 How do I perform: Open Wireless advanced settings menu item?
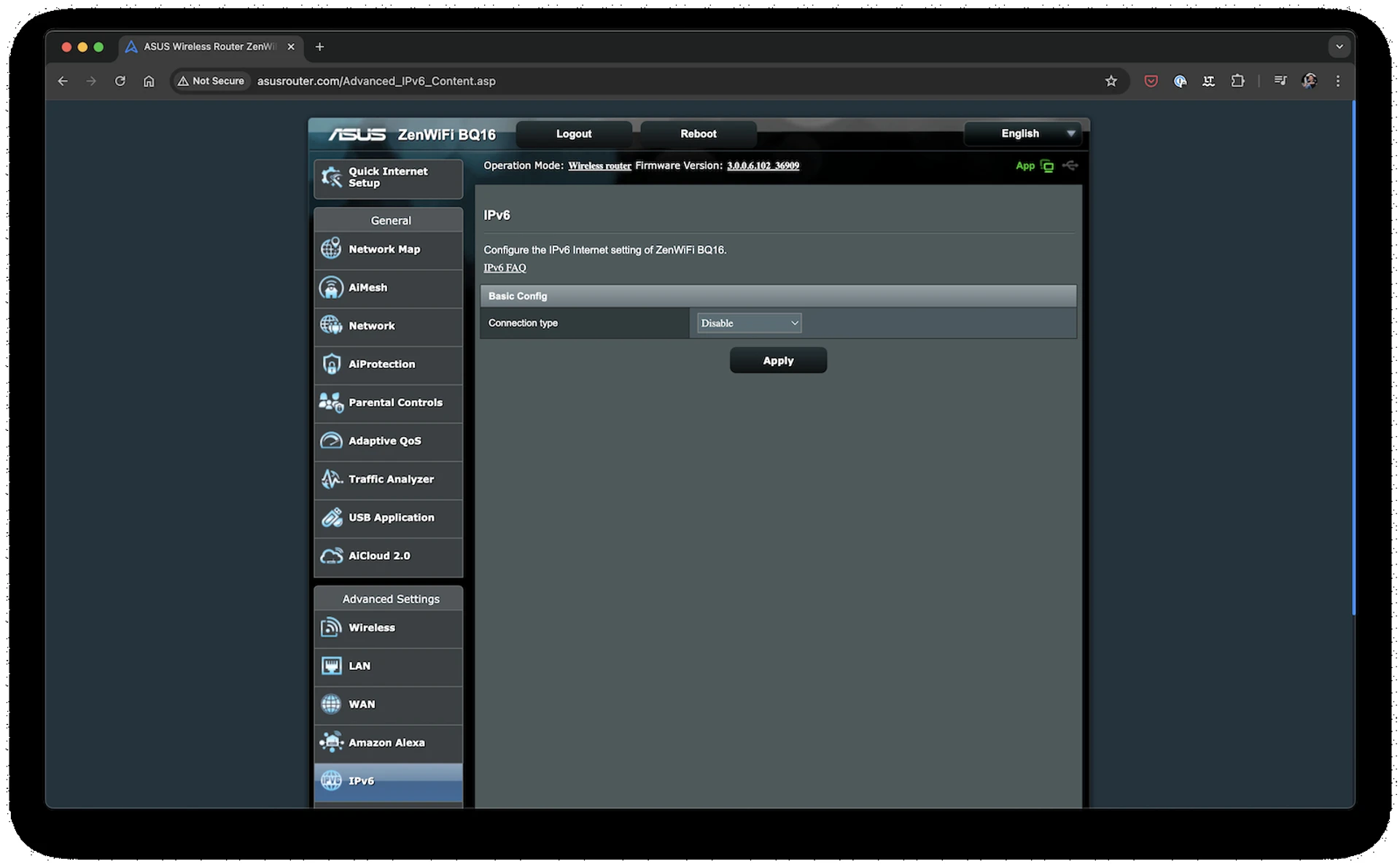tap(388, 628)
